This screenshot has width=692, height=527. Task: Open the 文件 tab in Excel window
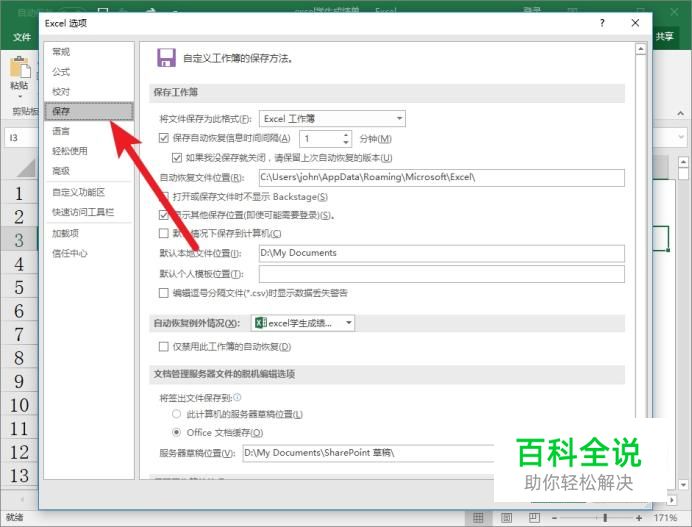pos(22,37)
